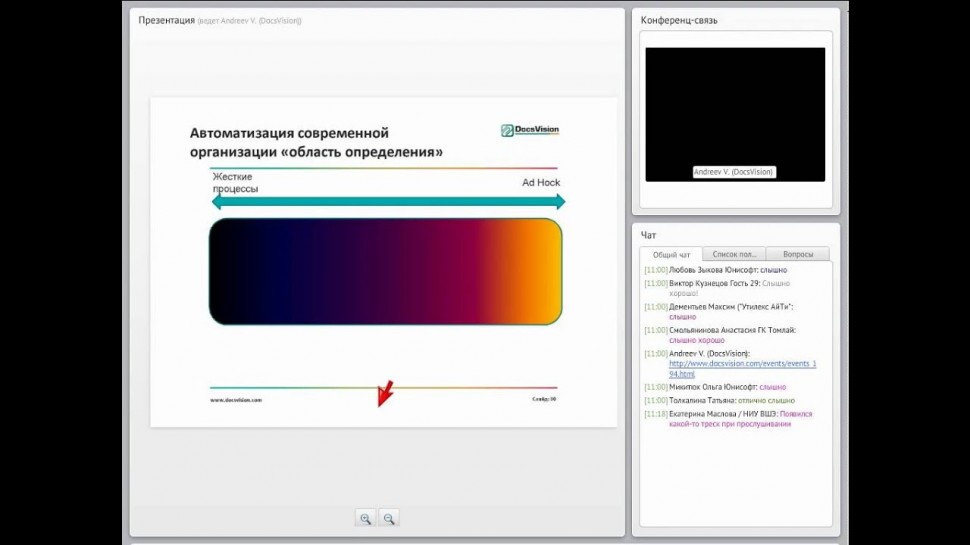Click the Чат panel header

tap(649, 235)
